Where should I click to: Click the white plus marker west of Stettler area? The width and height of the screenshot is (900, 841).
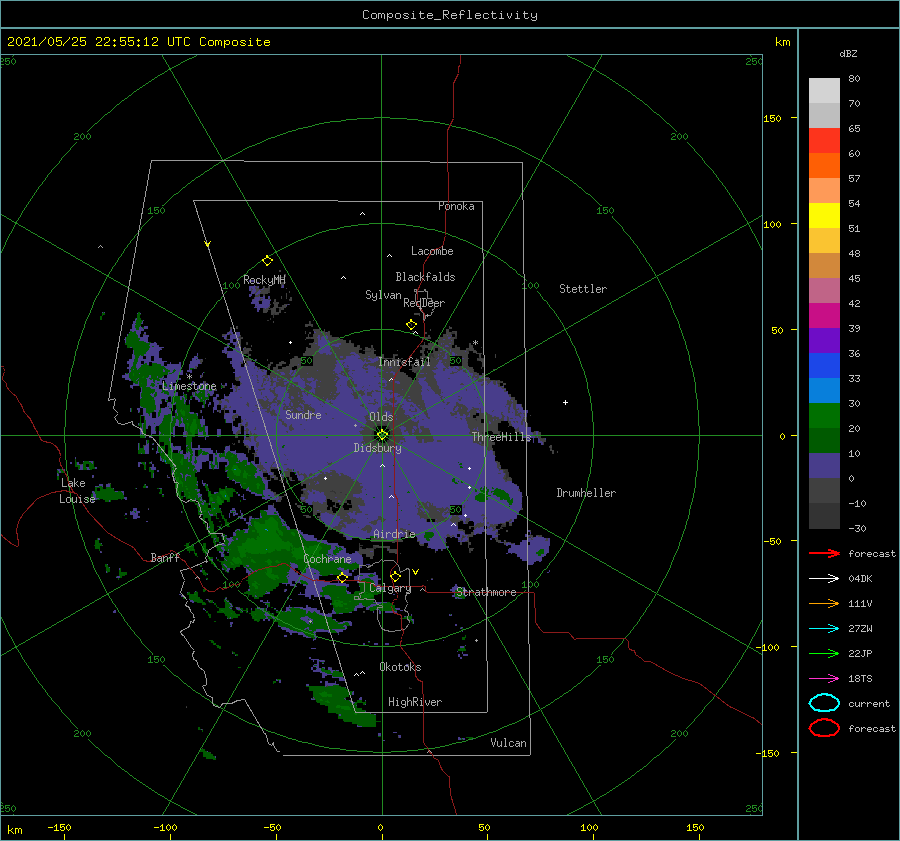click(565, 402)
